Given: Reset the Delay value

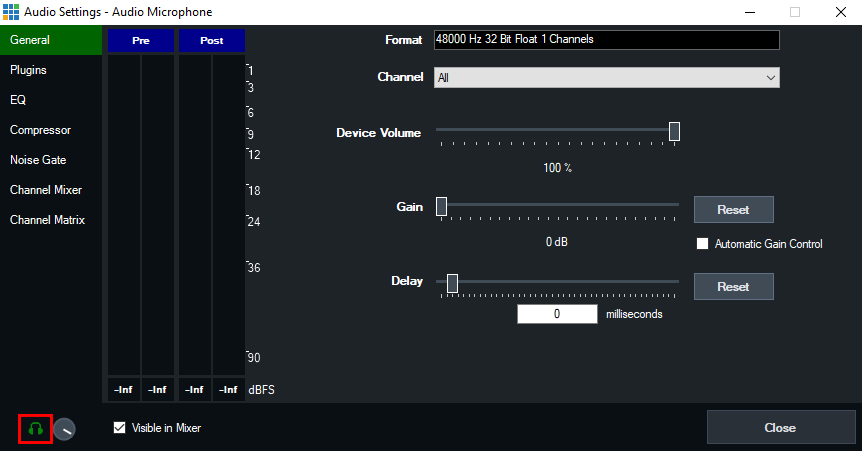Looking at the screenshot, I should point(733,287).
